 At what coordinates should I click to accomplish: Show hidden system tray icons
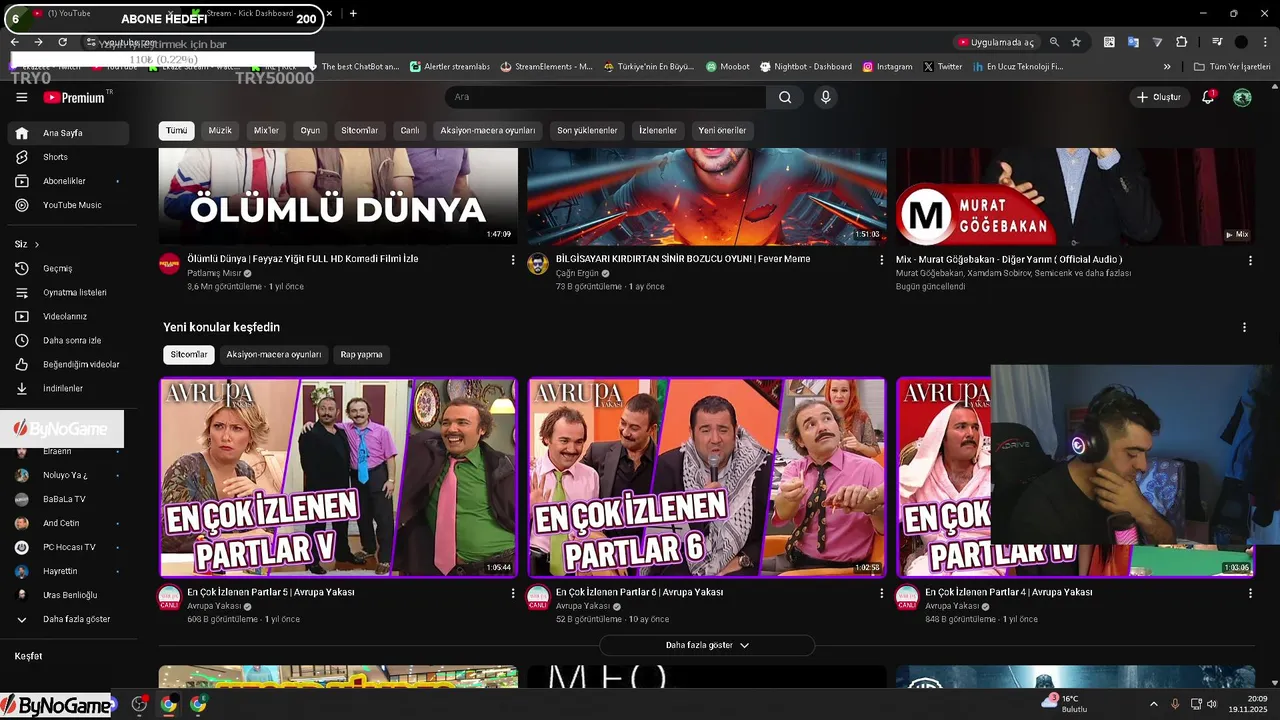1153,704
